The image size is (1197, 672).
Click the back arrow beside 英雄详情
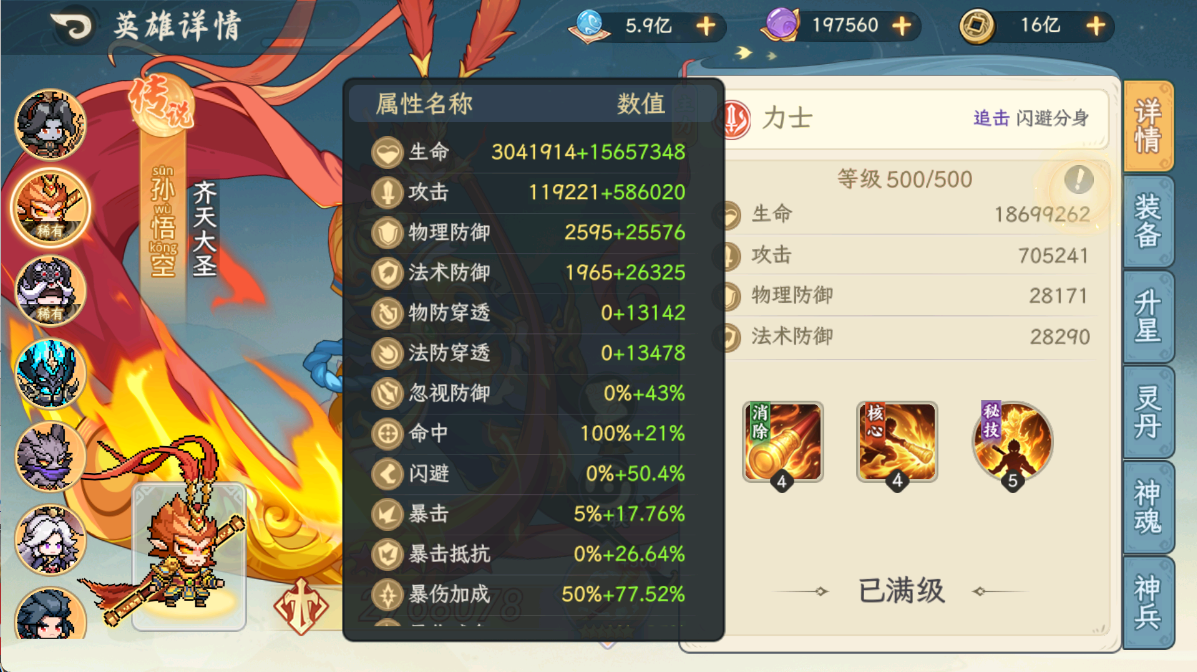tap(72, 26)
